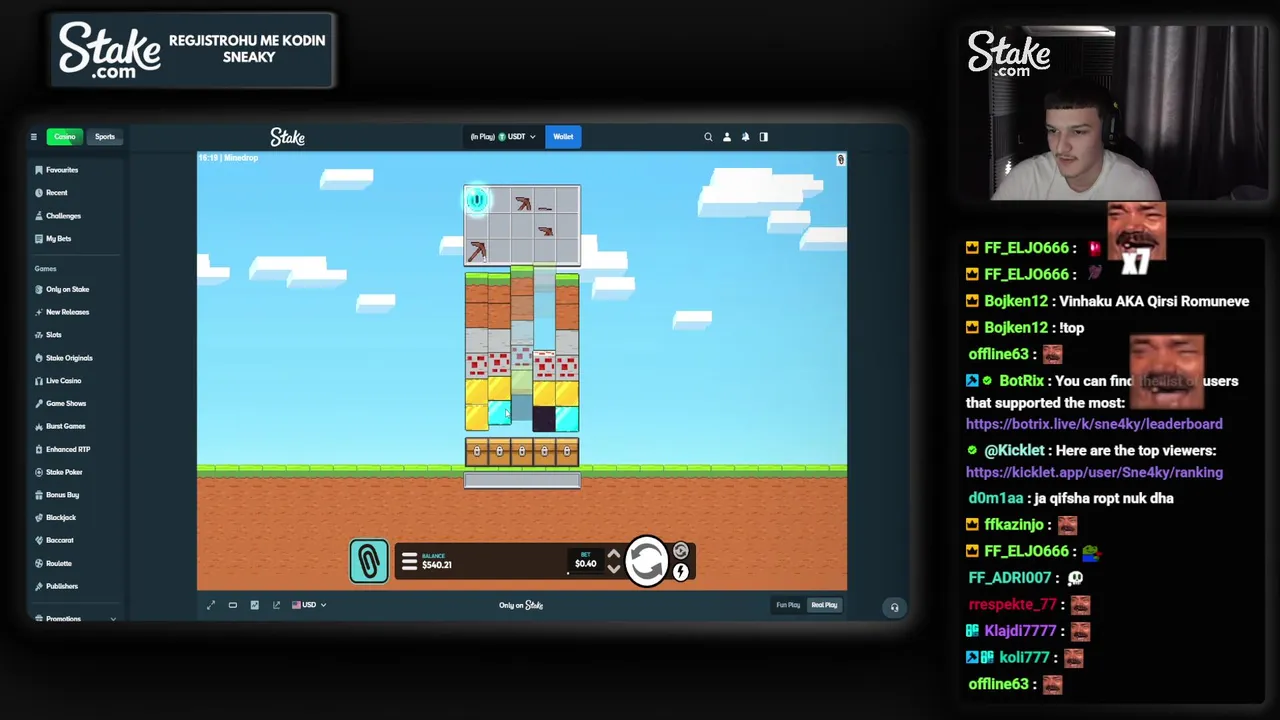Screen dimensions: 1280x720
Task: Toggle theatre mode icon below the game
Action: pyautogui.click(x=233, y=605)
